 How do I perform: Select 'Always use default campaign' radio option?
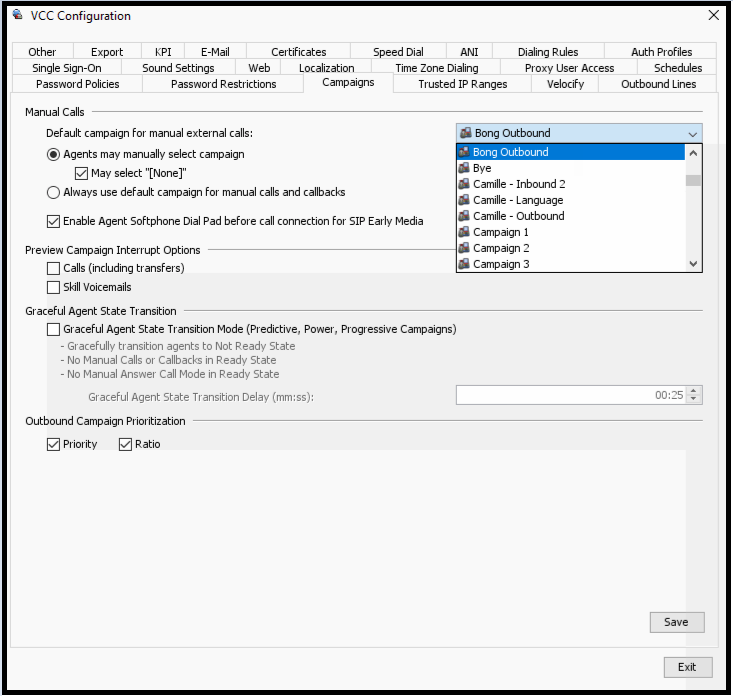pos(53,192)
